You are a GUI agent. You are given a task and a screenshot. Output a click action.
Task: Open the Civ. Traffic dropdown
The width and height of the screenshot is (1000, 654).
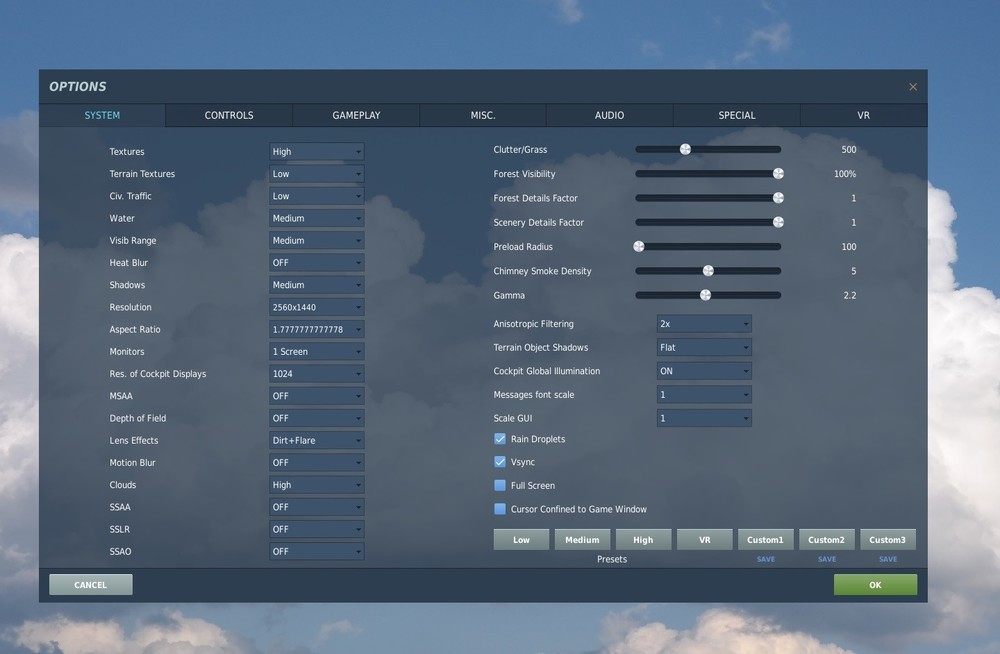tap(316, 196)
